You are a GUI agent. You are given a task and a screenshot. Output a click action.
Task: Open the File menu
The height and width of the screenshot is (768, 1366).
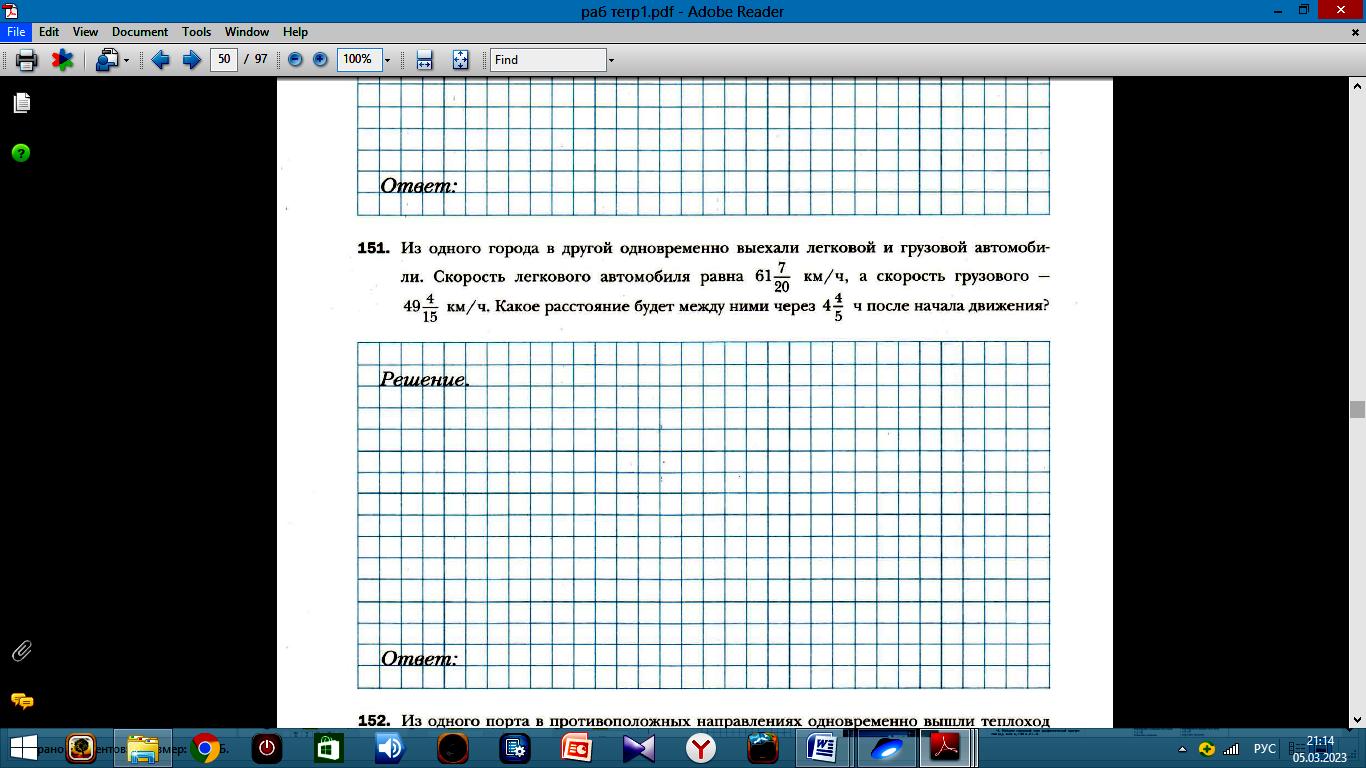click(16, 32)
